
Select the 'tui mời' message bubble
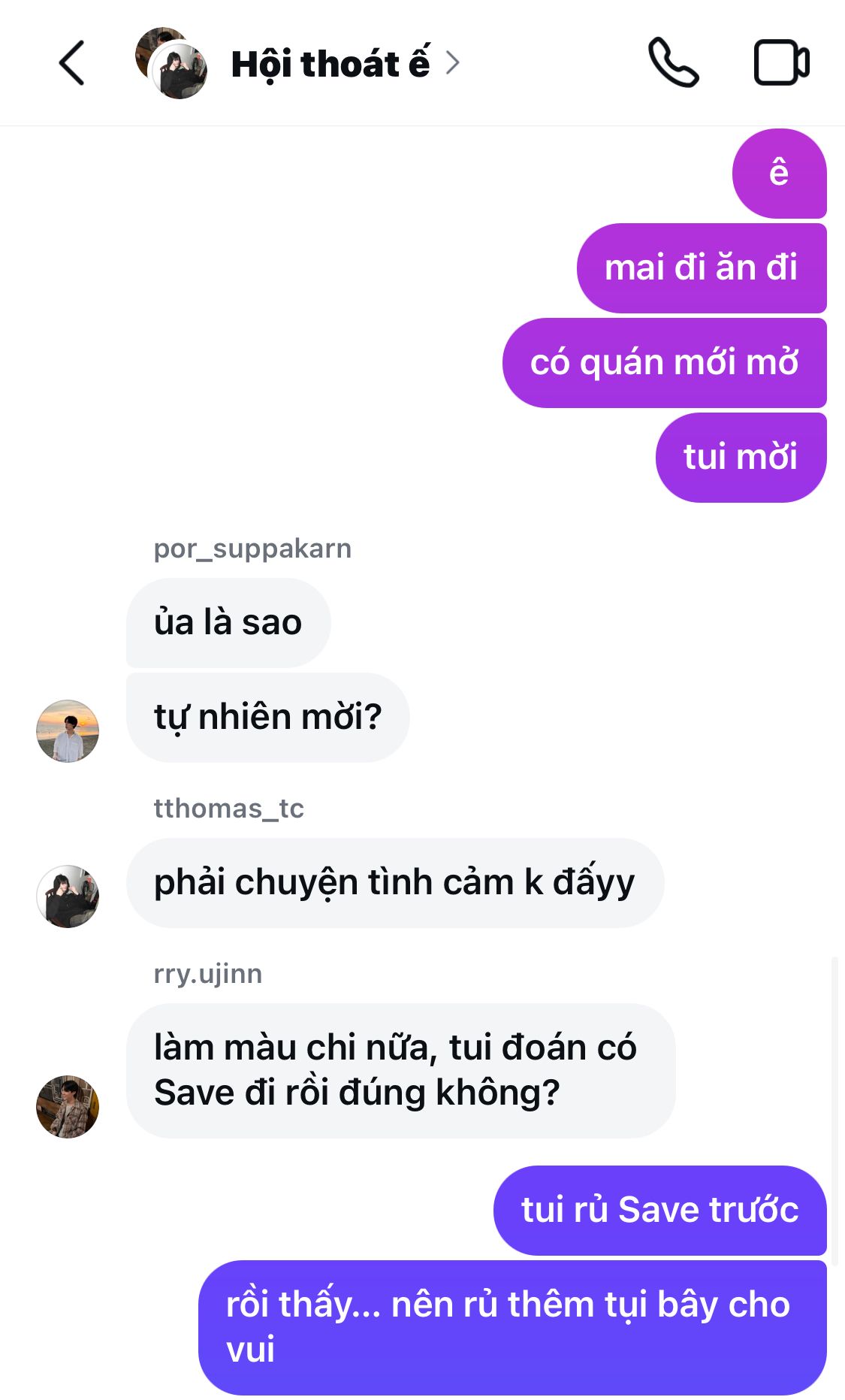click(741, 458)
